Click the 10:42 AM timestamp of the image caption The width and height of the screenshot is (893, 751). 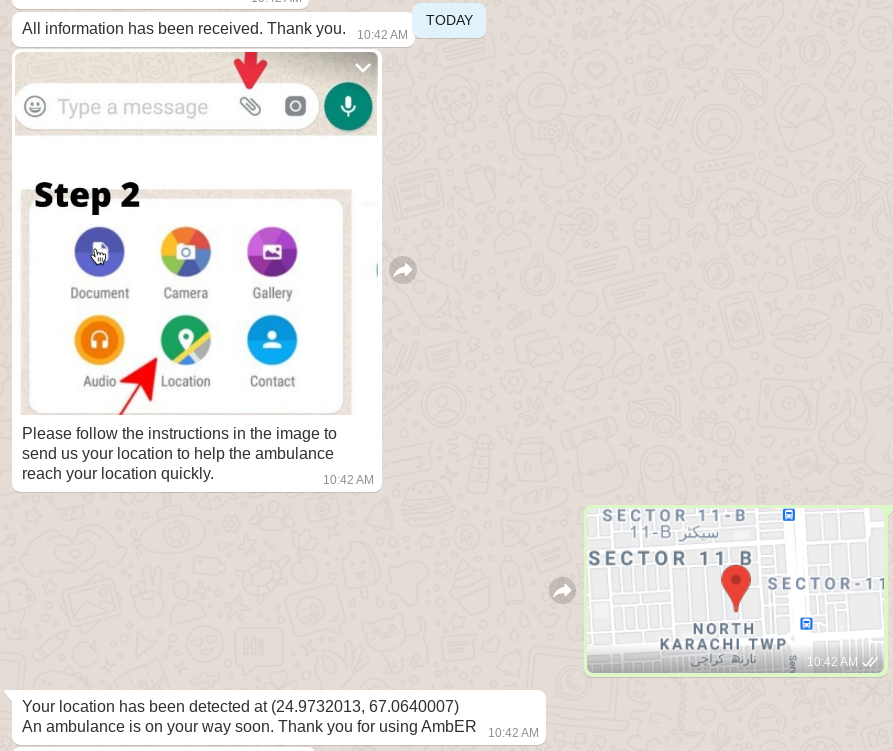click(348, 480)
